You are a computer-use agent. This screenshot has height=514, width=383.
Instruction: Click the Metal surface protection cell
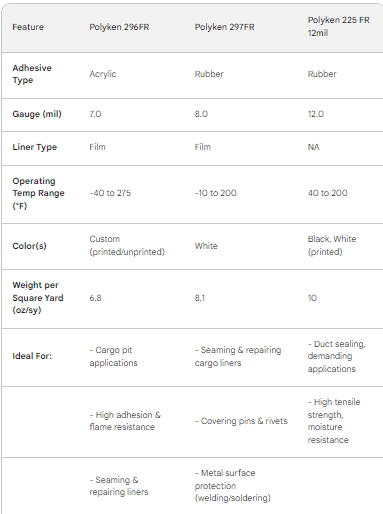pos(233,485)
